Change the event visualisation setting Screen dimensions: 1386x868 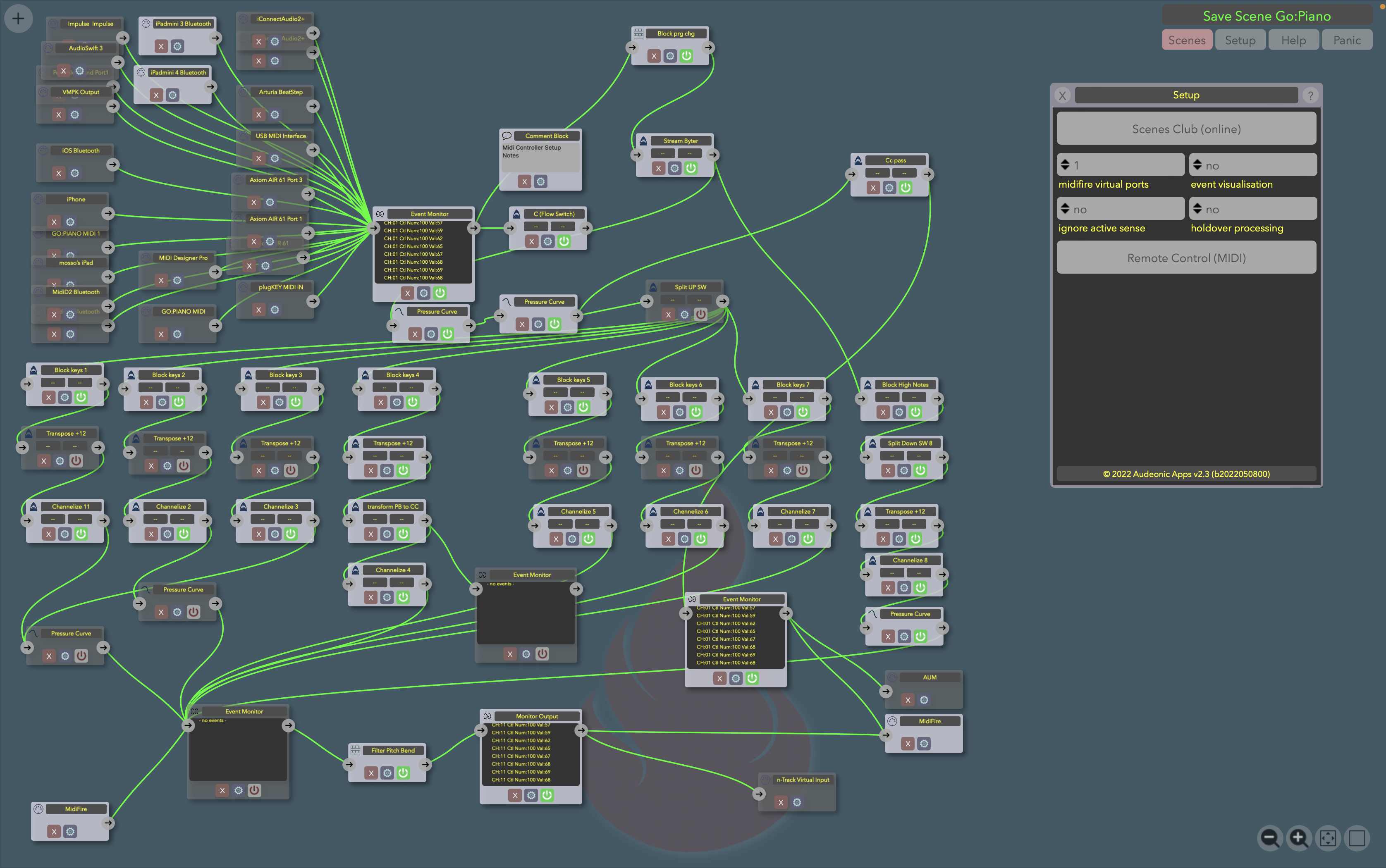click(x=1253, y=165)
